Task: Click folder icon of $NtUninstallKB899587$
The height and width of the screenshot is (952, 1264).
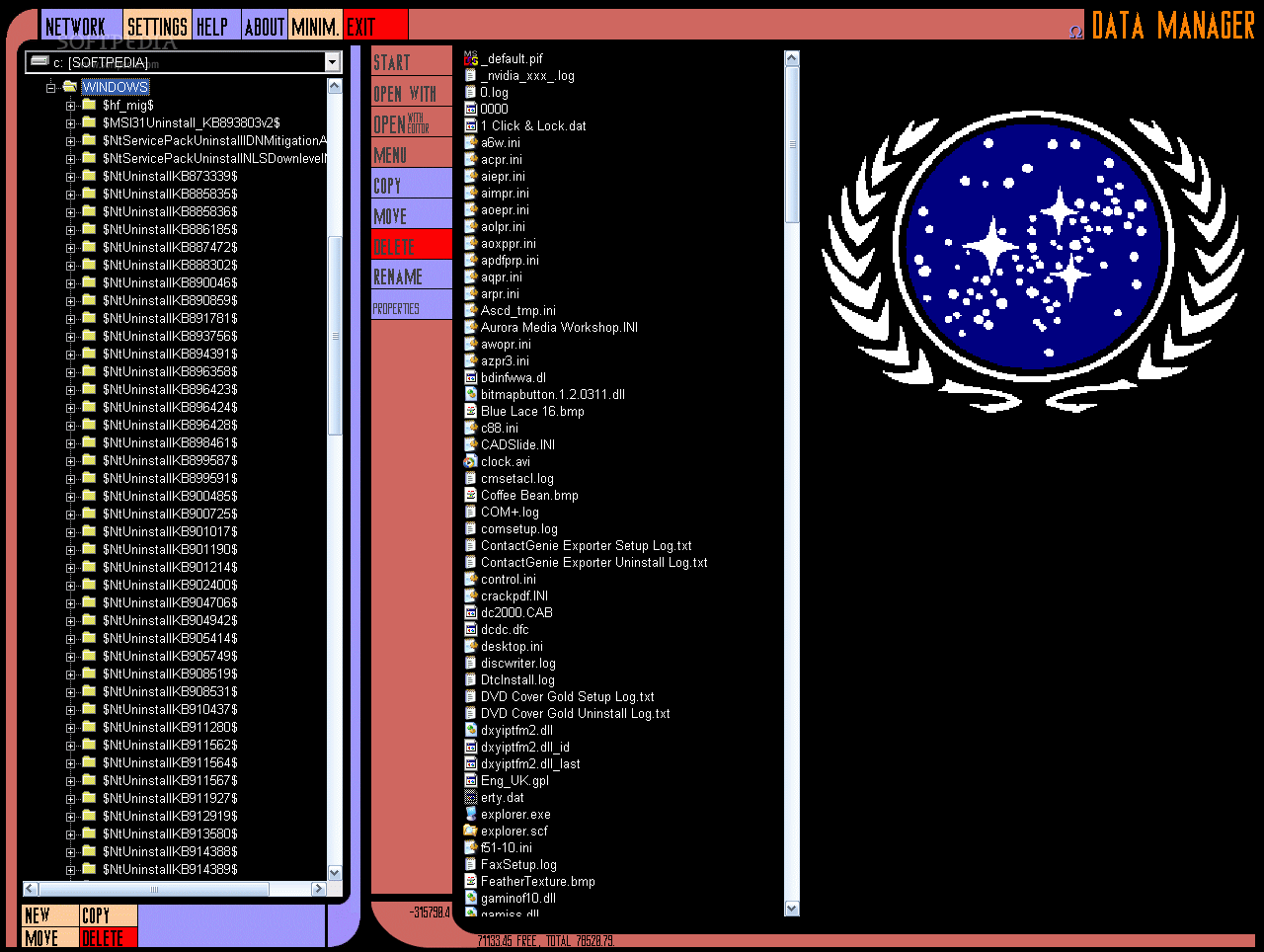Action: 89,460
